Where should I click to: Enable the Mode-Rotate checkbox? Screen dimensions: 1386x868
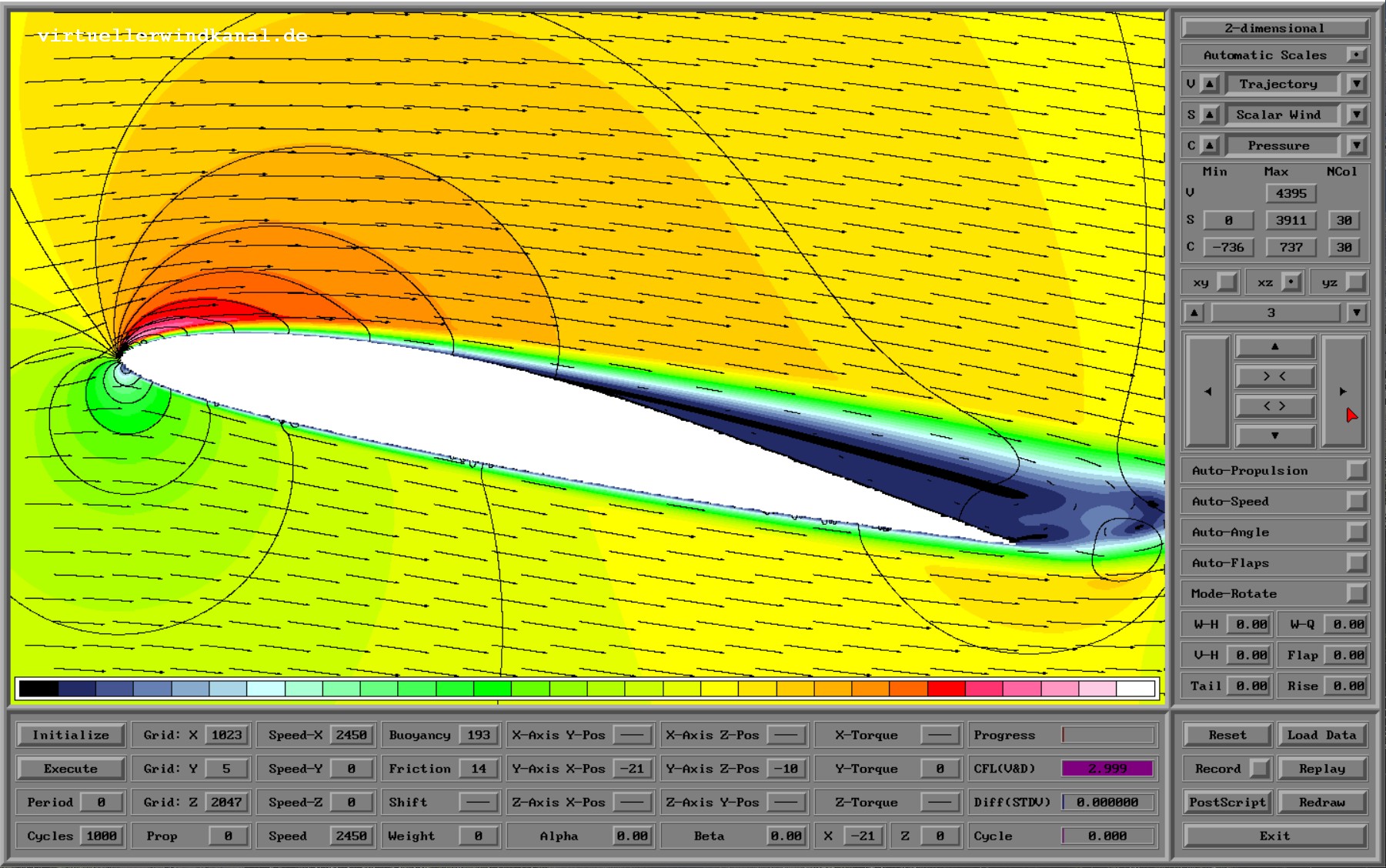1357,593
